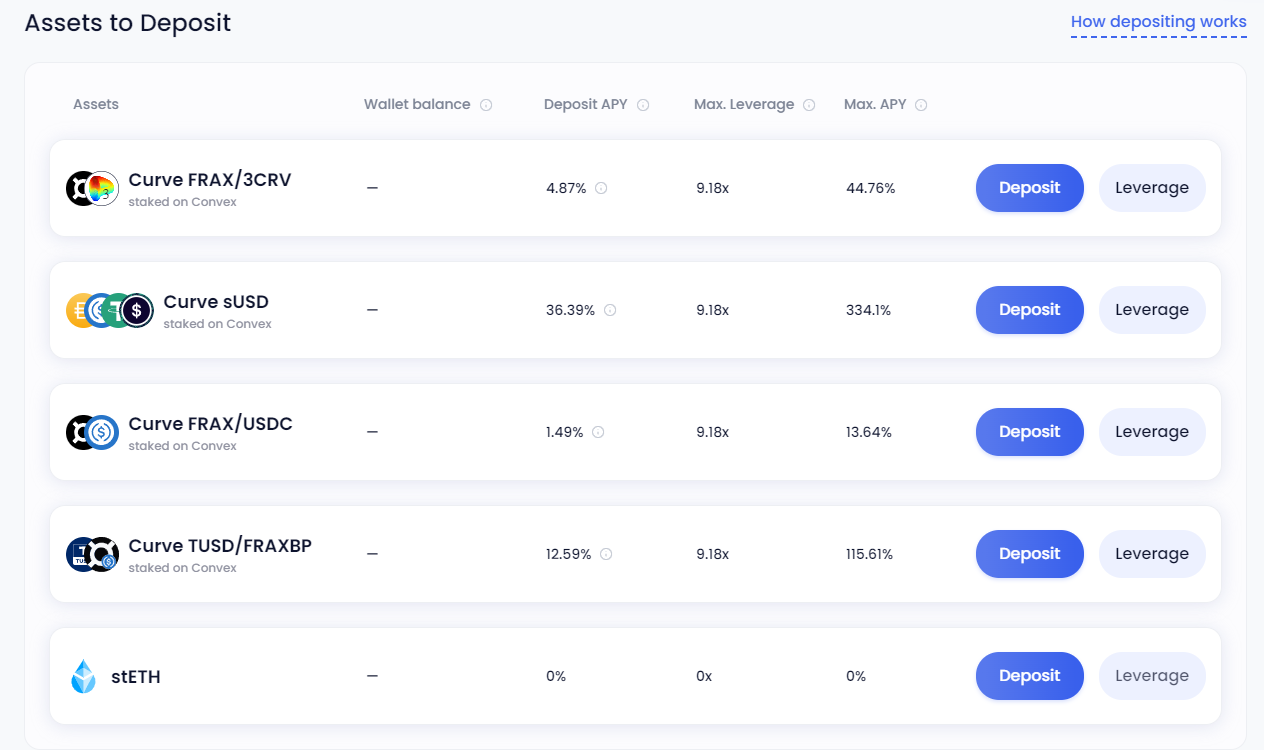Image resolution: width=1264 pixels, height=750 pixels.
Task: Click the Max. APY column header
Action: click(875, 104)
